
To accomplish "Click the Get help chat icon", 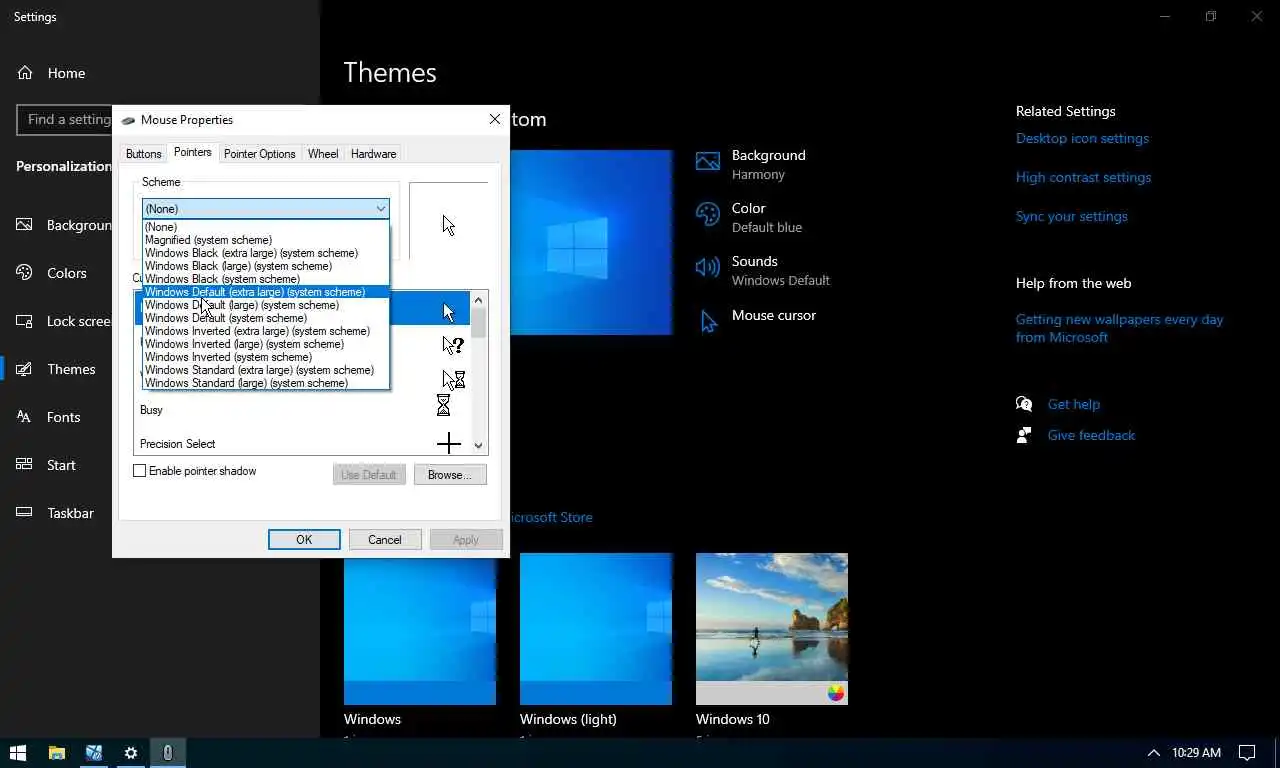I will [1024, 404].
